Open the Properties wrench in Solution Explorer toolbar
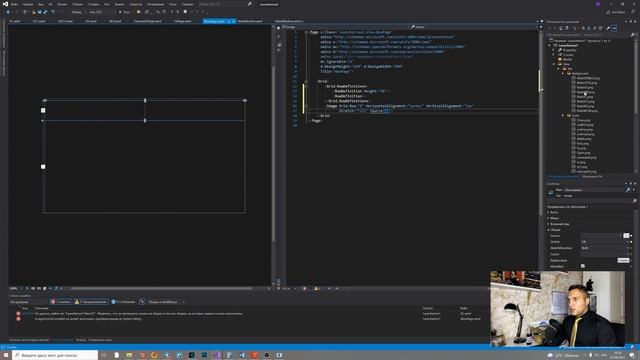The image size is (640, 360). (608, 28)
